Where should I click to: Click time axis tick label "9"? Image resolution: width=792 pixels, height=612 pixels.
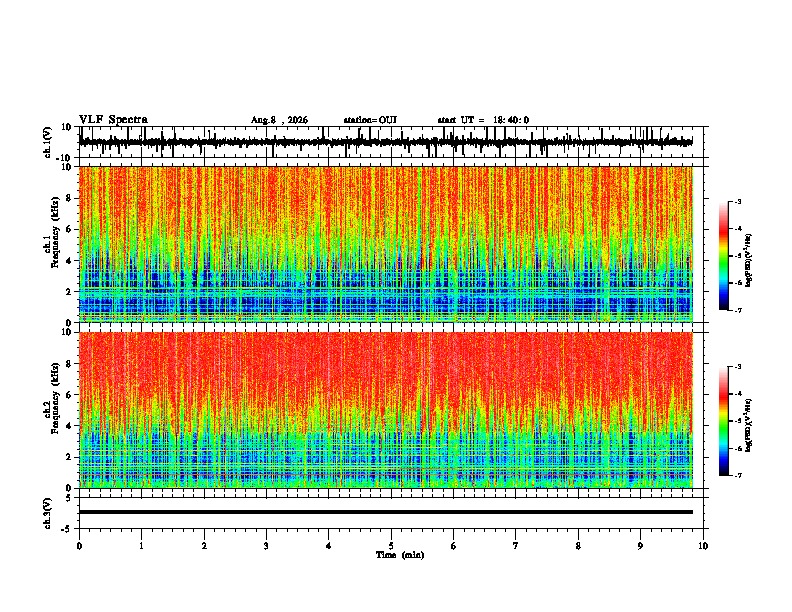(x=640, y=546)
